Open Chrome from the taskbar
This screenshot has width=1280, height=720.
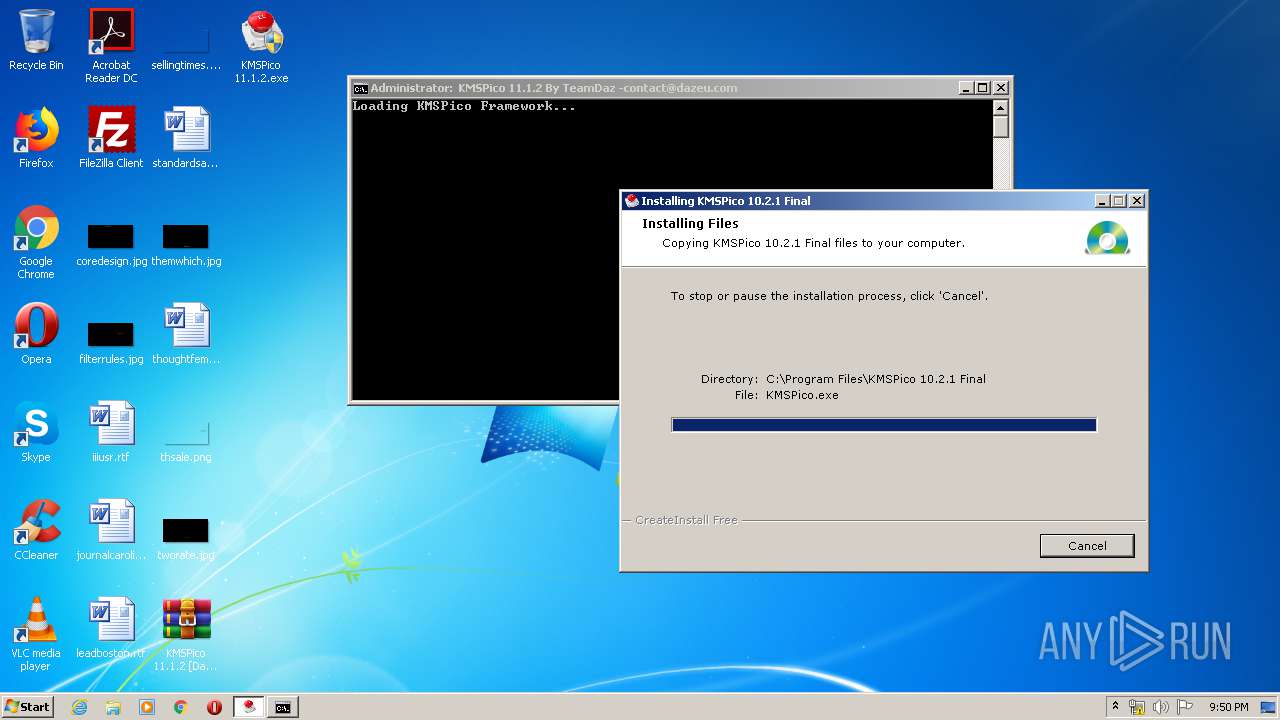(x=181, y=707)
